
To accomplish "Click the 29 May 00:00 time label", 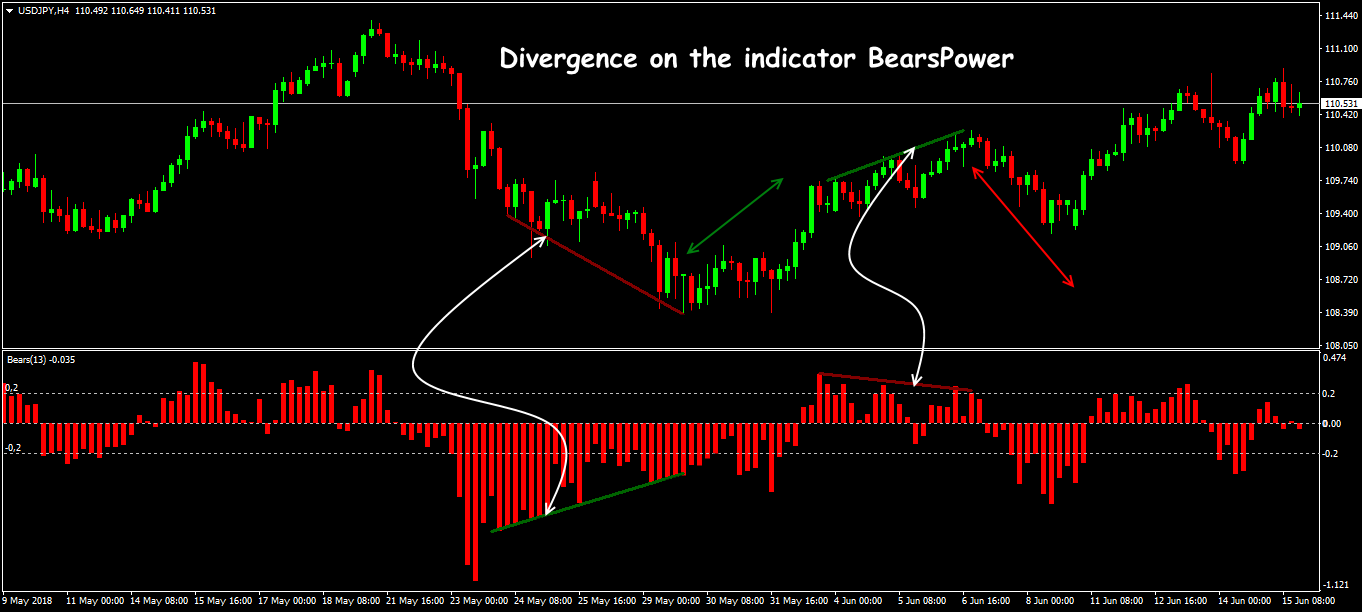I will [672, 602].
